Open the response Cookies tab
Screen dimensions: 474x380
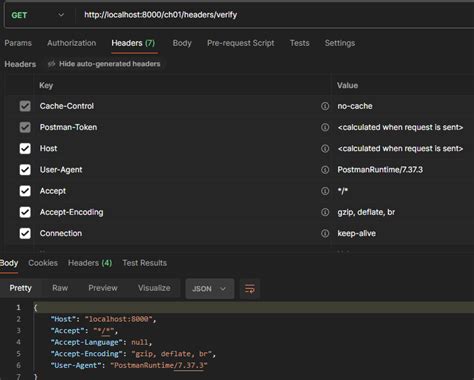pyautogui.click(x=43, y=263)
